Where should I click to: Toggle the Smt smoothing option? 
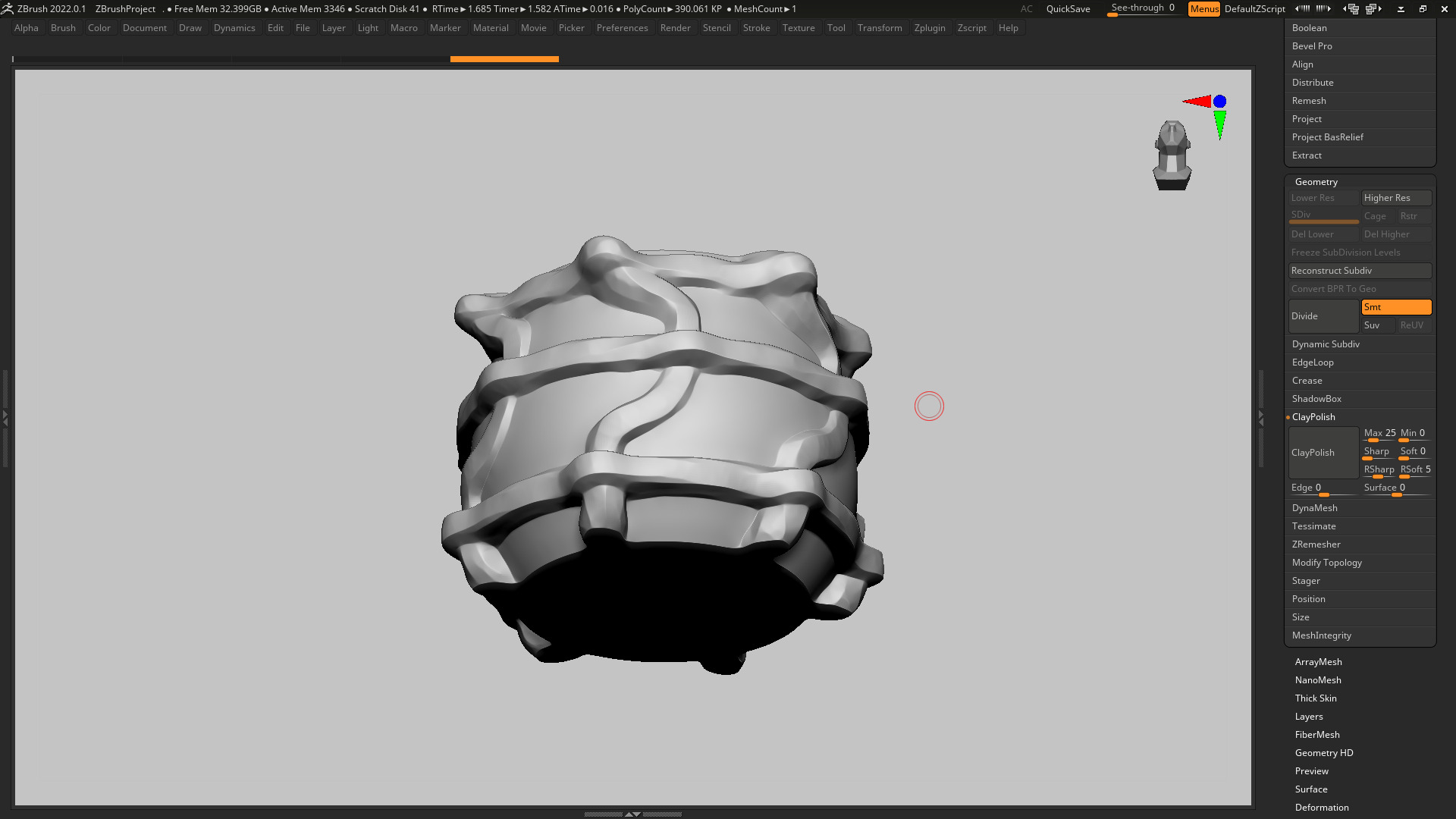[1396, 307]
